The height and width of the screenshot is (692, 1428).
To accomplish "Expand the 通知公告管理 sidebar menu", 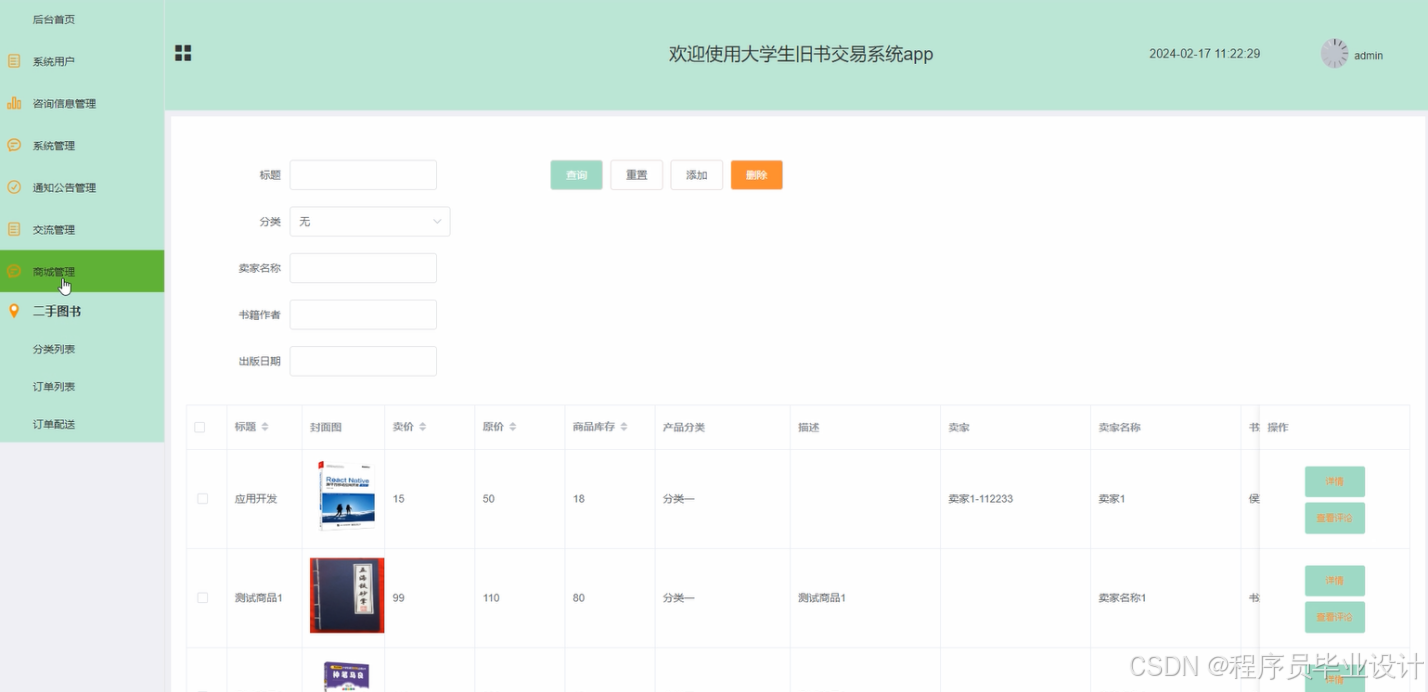I will point(82,187).
